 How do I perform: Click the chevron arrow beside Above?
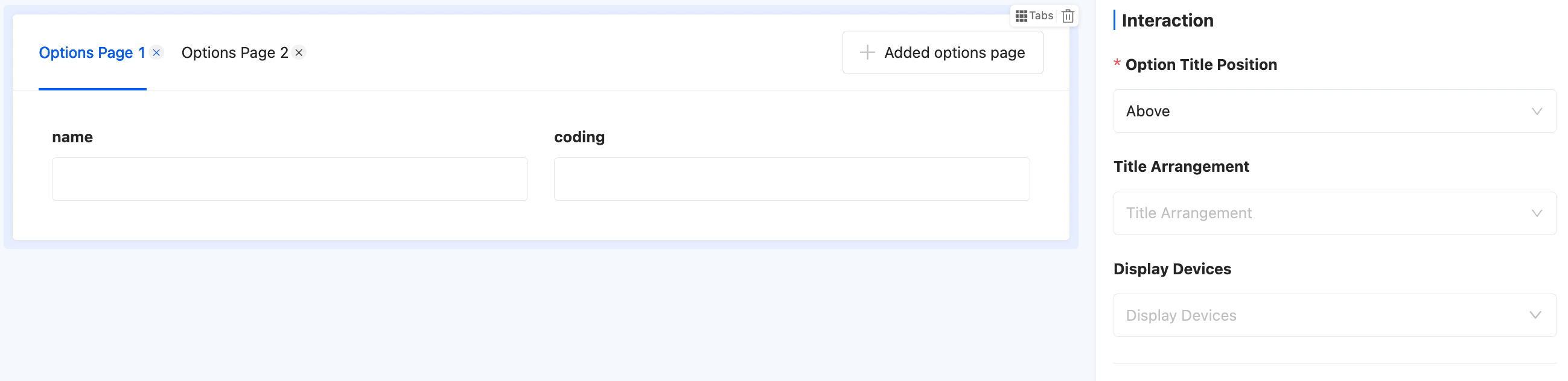[x=1537, y=111]
